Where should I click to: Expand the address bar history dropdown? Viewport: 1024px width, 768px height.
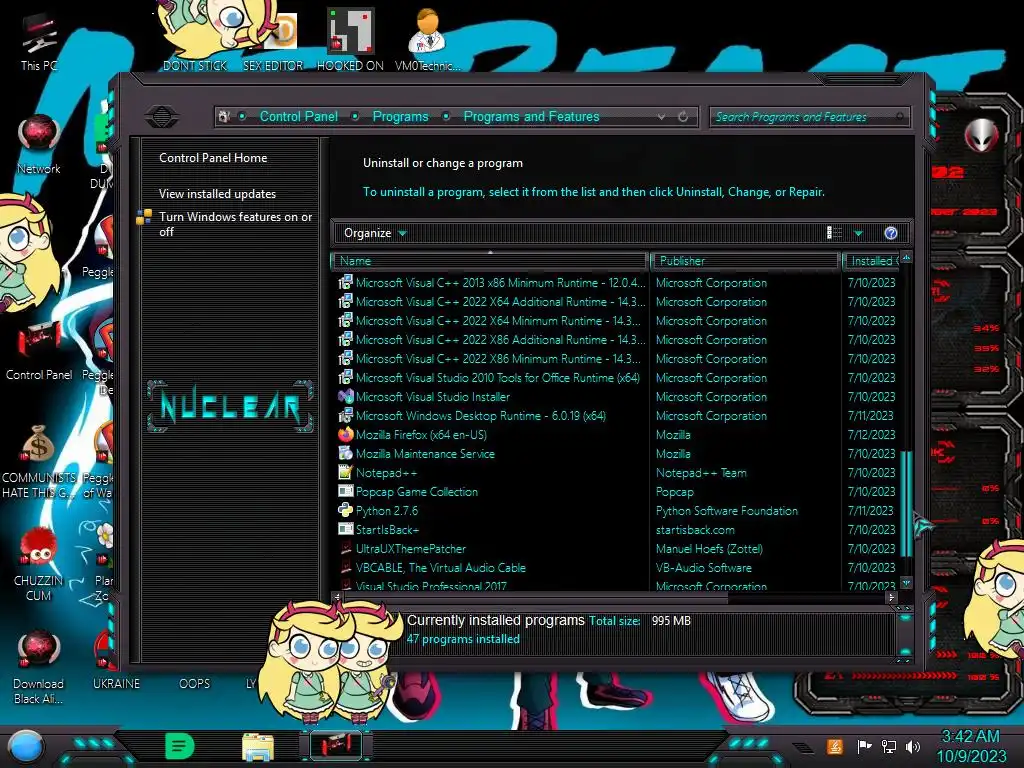click(661, 117)
